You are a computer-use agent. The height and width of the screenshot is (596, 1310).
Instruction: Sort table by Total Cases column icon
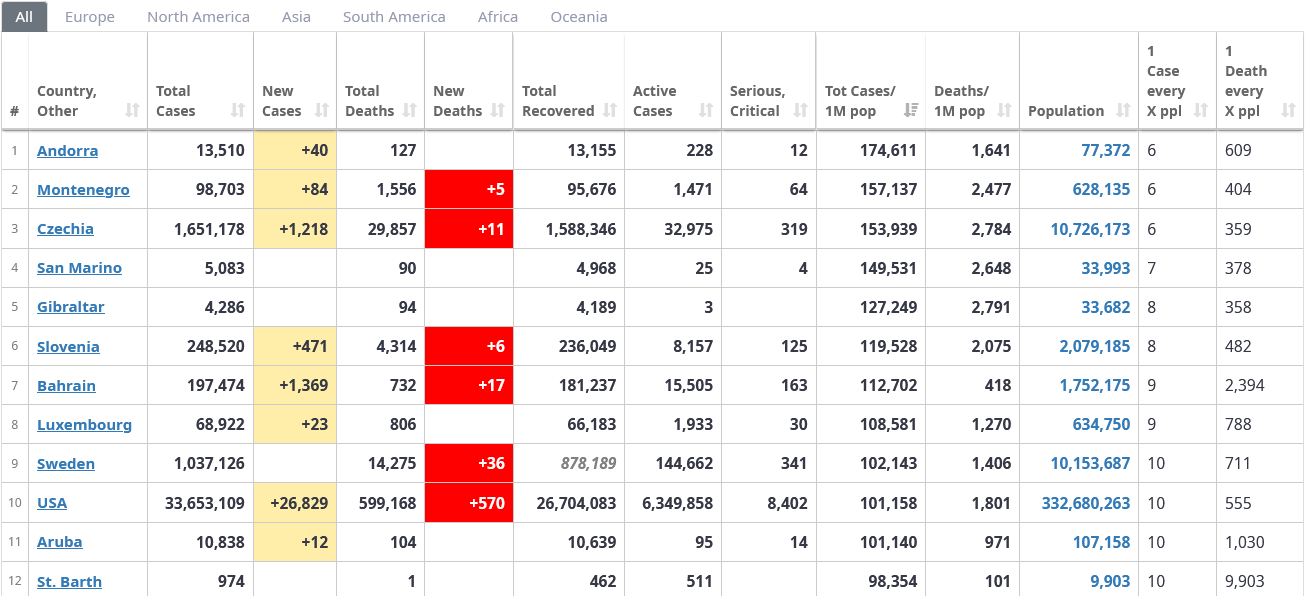[x=237, y=110]
